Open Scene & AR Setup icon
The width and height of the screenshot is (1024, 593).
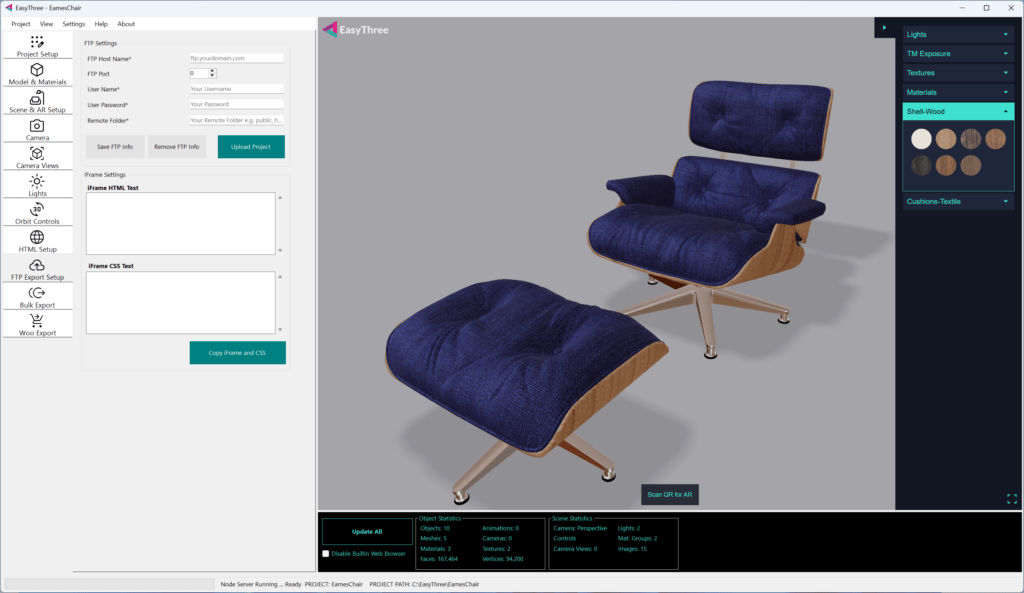pos(37,98)
